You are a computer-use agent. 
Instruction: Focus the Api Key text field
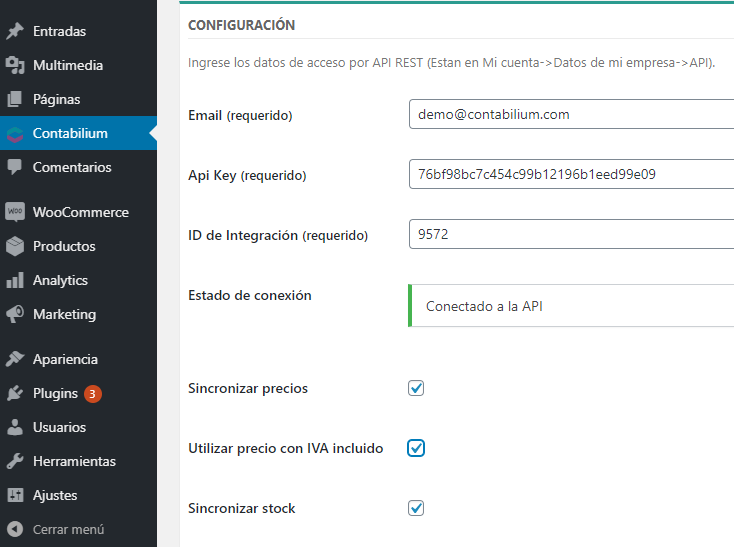pyautogui.click(x=571, y=174)
